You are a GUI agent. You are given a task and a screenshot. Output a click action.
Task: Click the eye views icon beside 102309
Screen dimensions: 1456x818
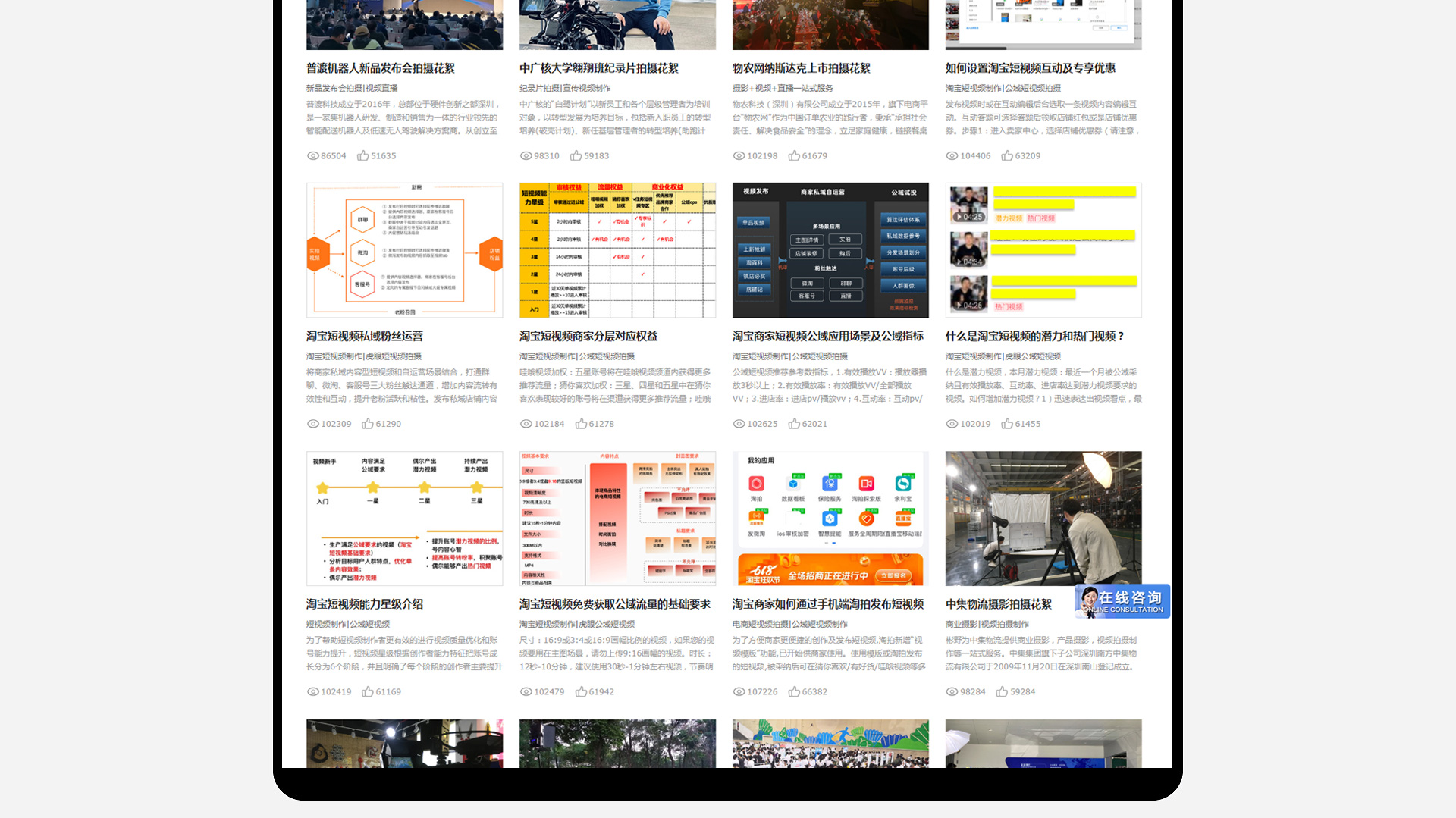tap(312, 424)
